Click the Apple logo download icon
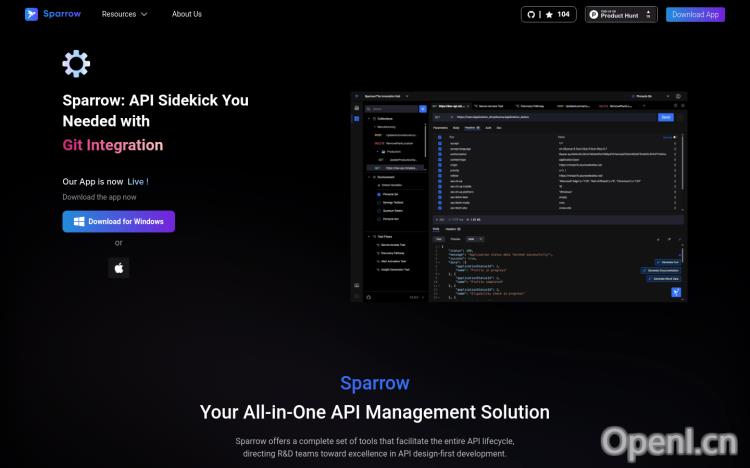Viewport: 750px width, 468px height. (x=118, y=267)
